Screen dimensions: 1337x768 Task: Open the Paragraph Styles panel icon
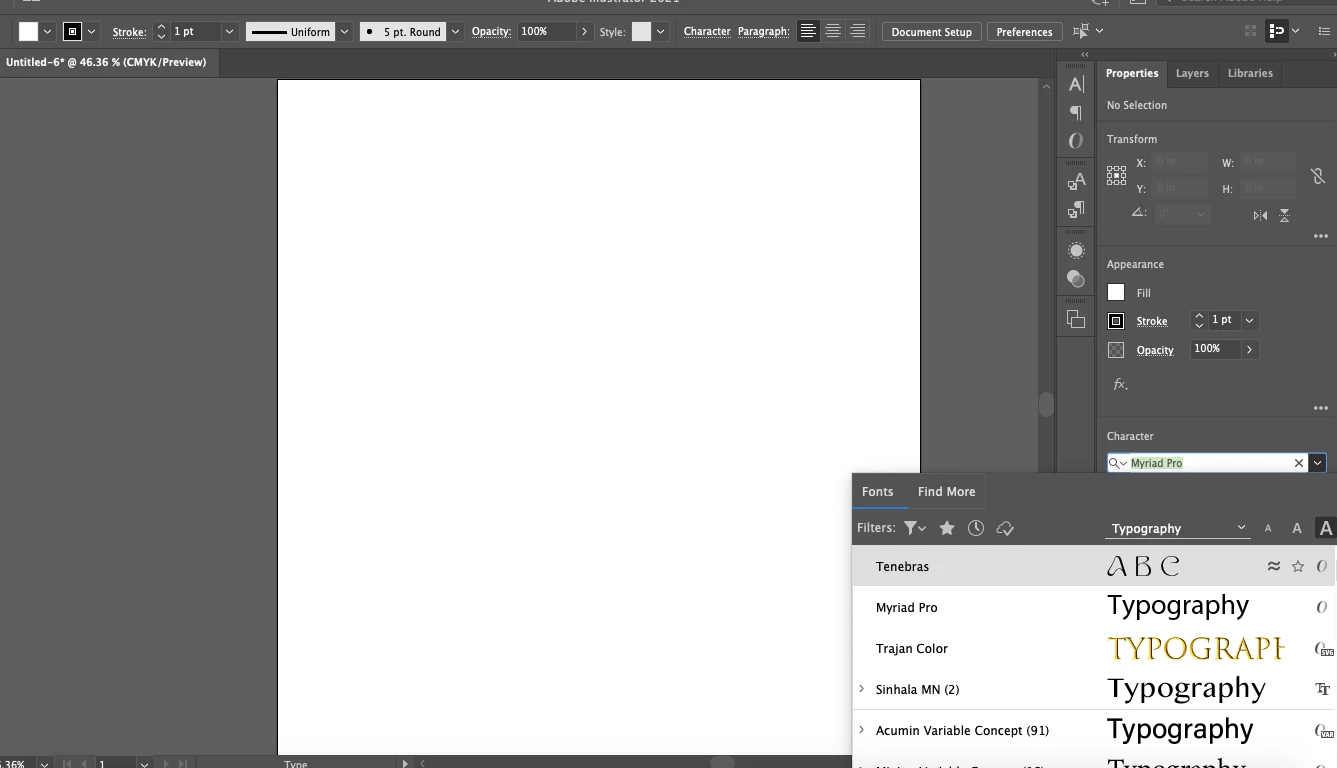pyautogui.click(x=1076, y=209)
